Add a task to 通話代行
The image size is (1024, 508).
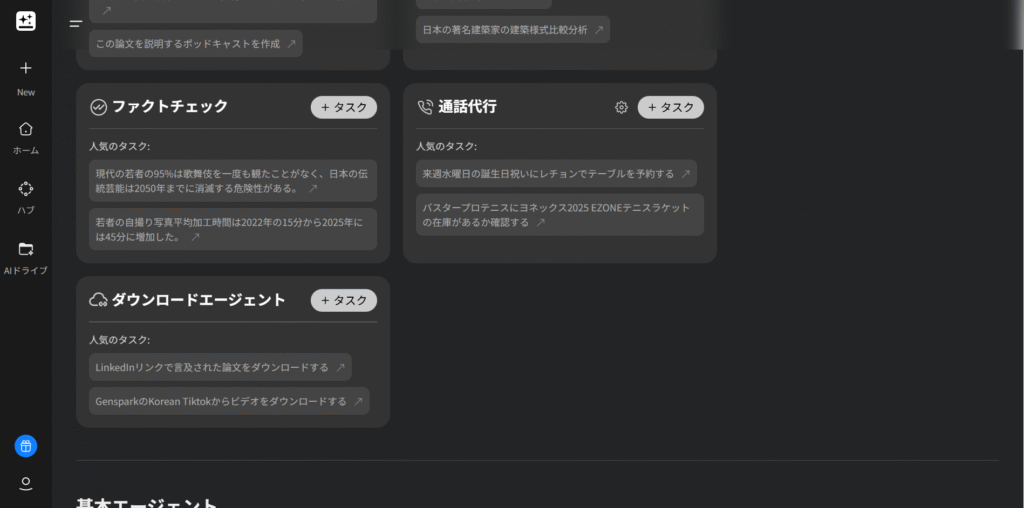click(670, 107)
